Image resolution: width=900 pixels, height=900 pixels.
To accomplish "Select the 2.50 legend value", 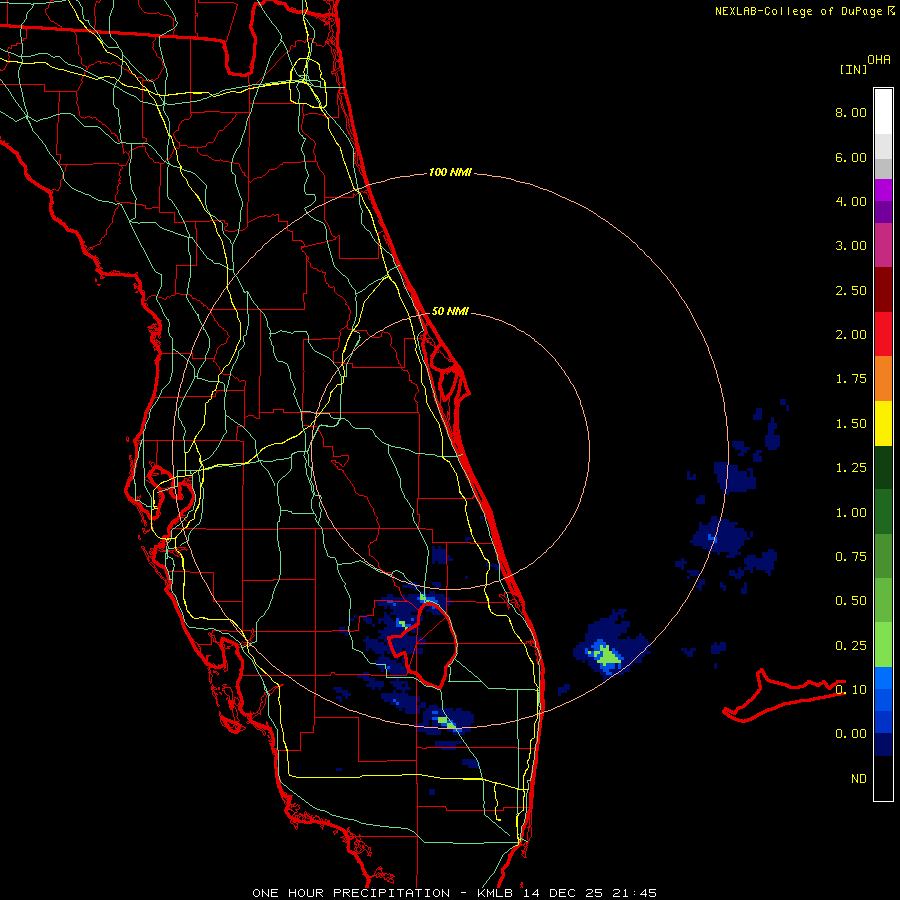I will click(x=851, y=290).
